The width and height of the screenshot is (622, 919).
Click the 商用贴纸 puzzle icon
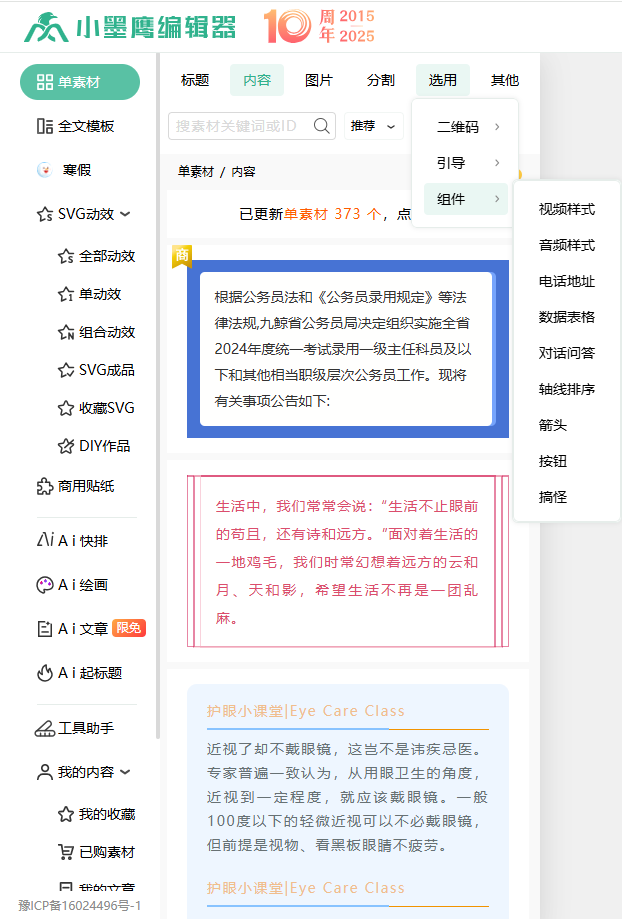coord(44,486)
